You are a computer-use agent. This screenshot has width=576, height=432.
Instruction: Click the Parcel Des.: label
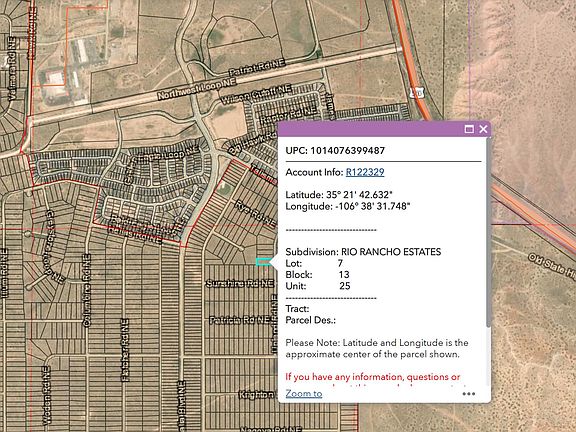(x=310, y=320)
